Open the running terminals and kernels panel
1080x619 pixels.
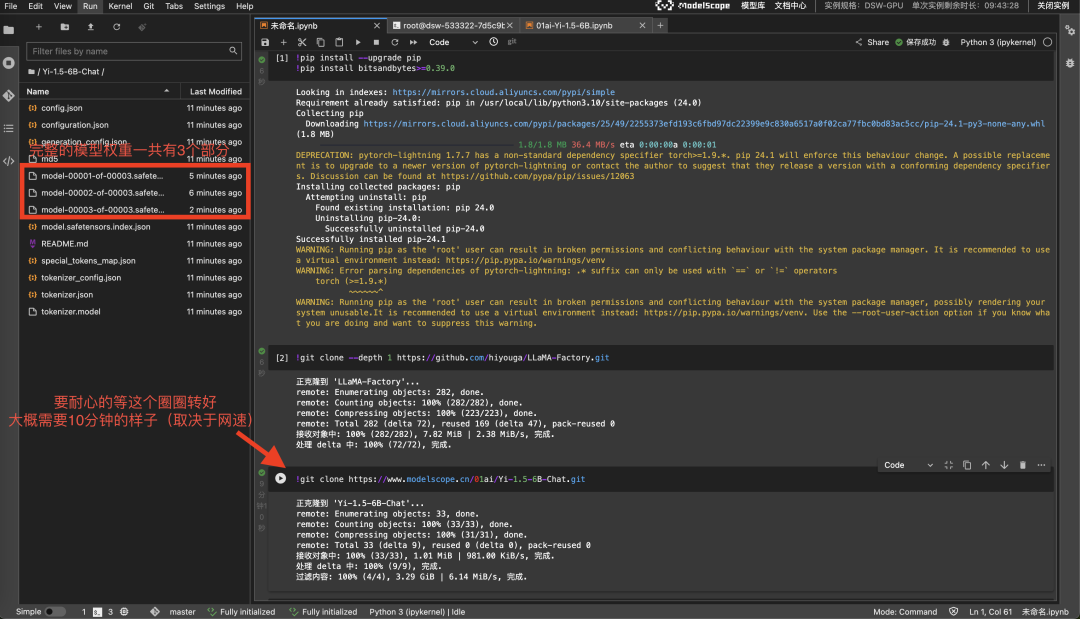click(x=8, y=63)
